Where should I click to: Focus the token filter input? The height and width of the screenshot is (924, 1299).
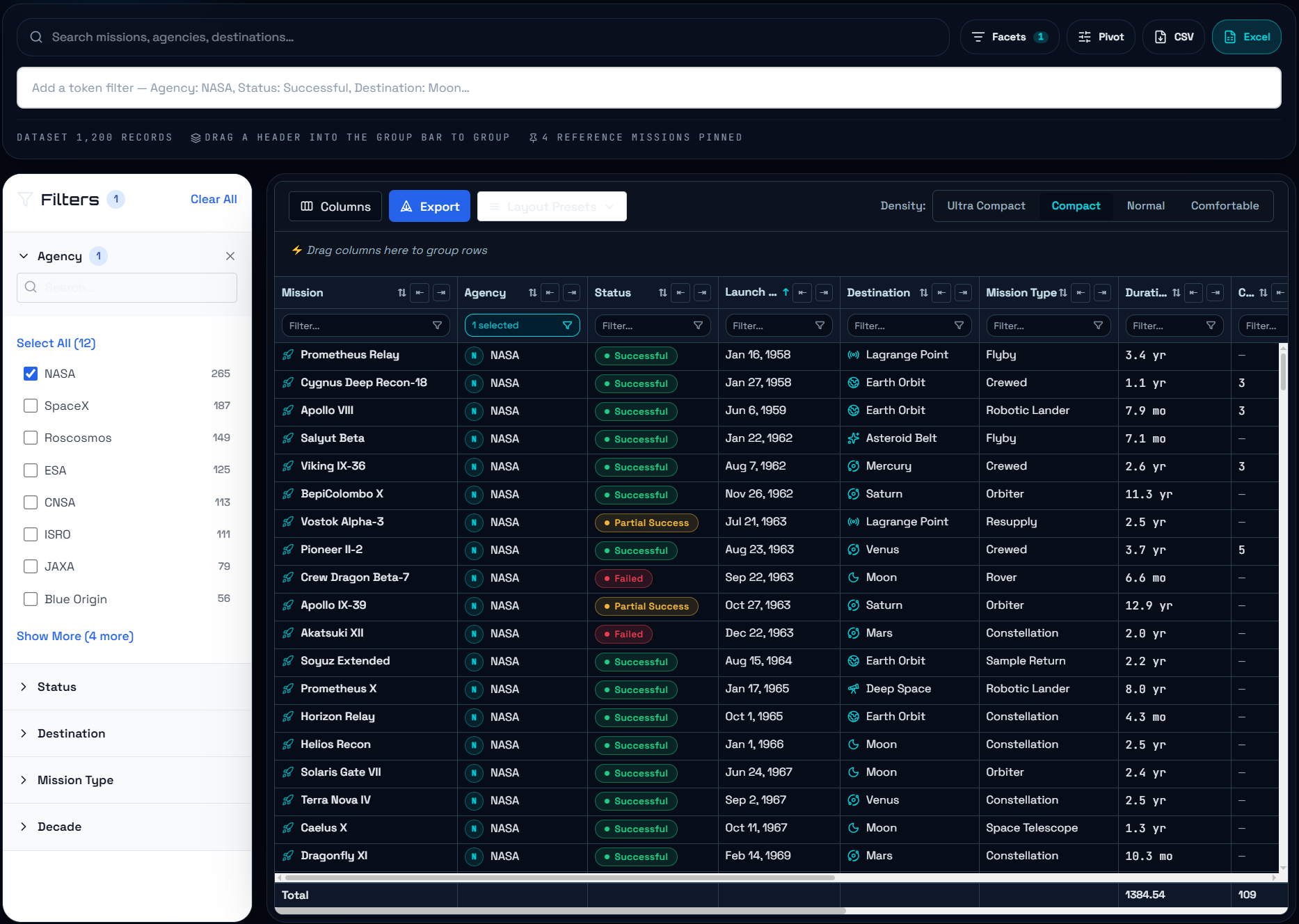tap(649, 88)
